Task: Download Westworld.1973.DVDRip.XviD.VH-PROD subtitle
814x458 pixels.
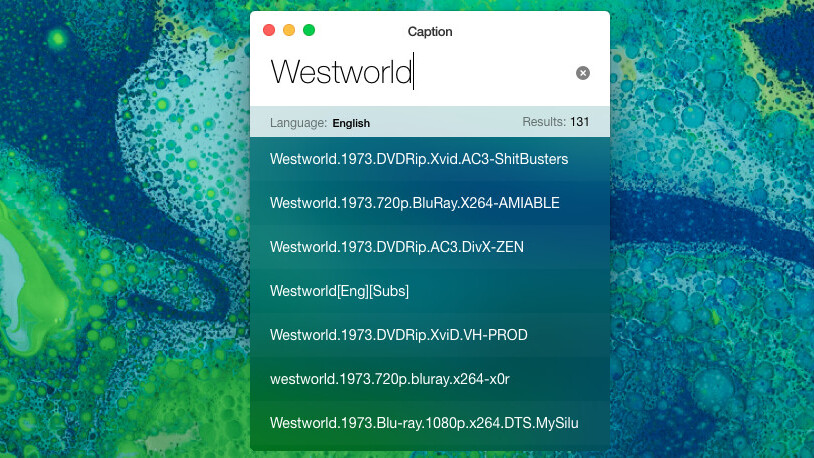Action: pos(398,335)
